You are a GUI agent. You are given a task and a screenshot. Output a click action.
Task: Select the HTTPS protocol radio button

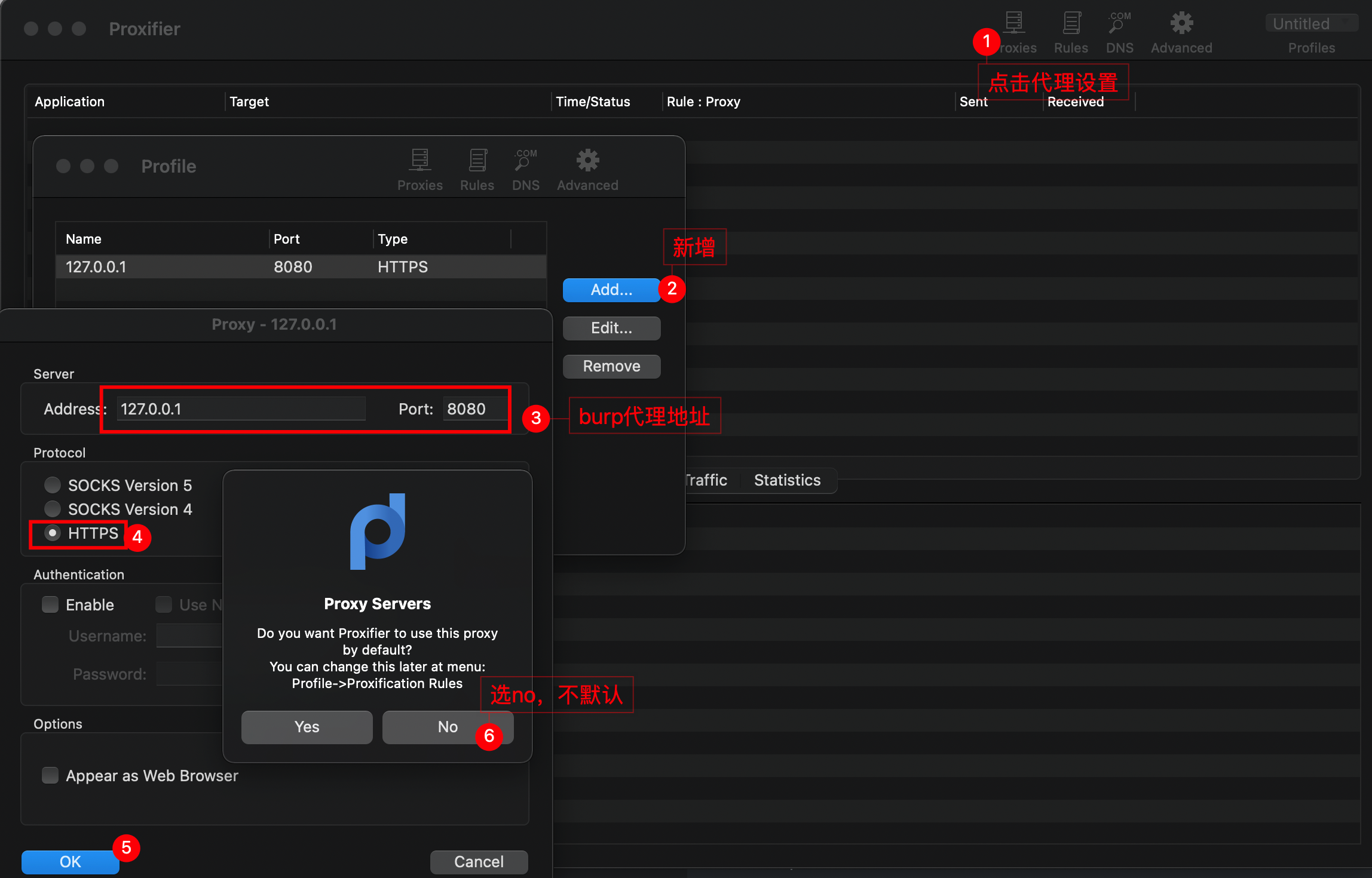[53, 533]
